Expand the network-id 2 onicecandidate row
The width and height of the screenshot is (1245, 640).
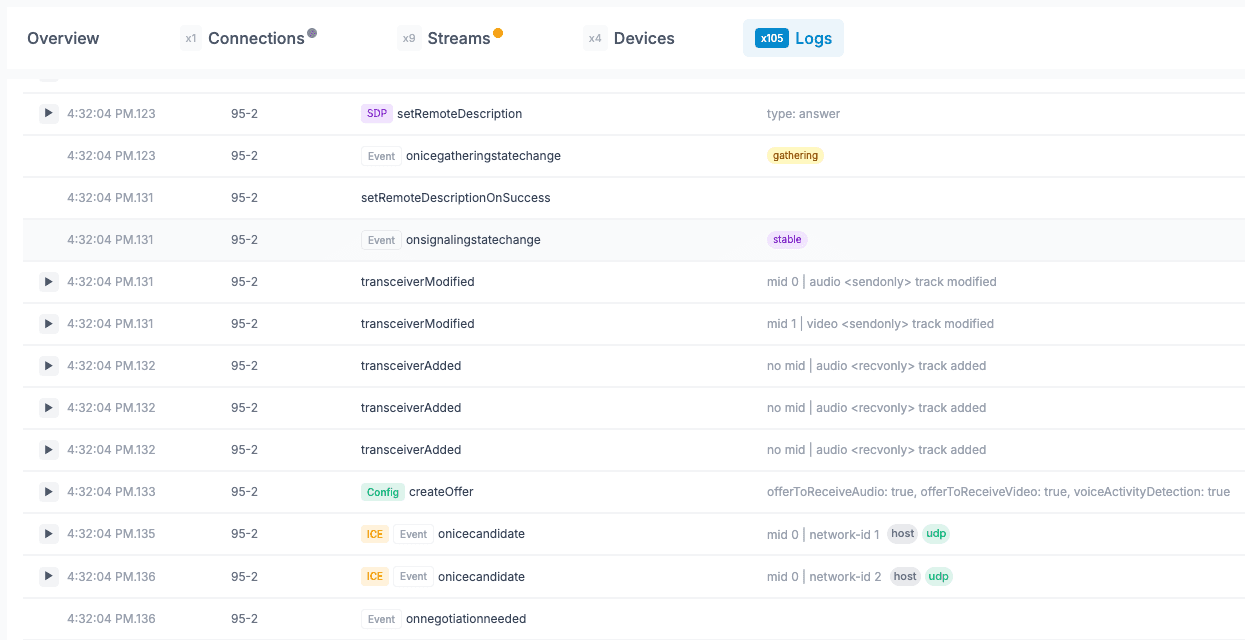[49, 576]
